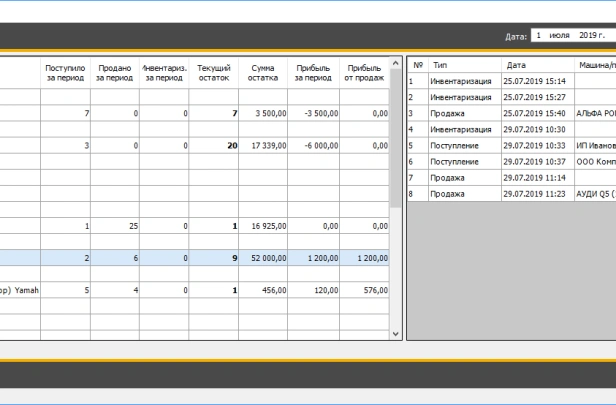This screenshot has height=405, width=616.
Task: Click the 'Текущий остаток' column header
Action: (x=214, y=72)
